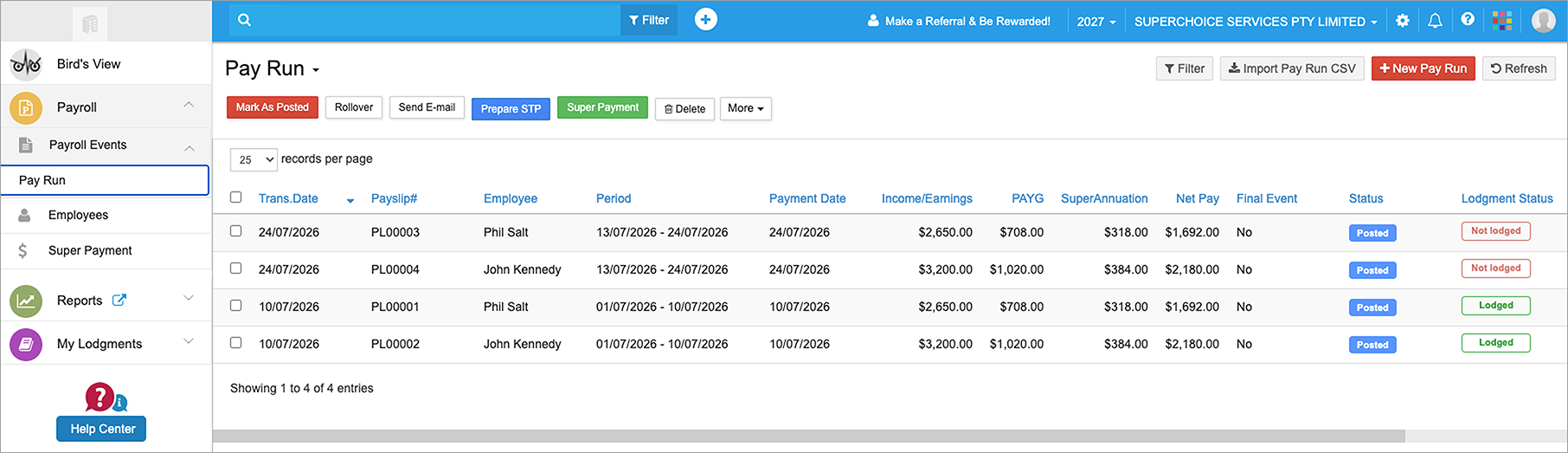Click the Bird's View owl icon
Image resolution: width=1568 pixels, height=453 pixels.
click(x=26, y=64)
